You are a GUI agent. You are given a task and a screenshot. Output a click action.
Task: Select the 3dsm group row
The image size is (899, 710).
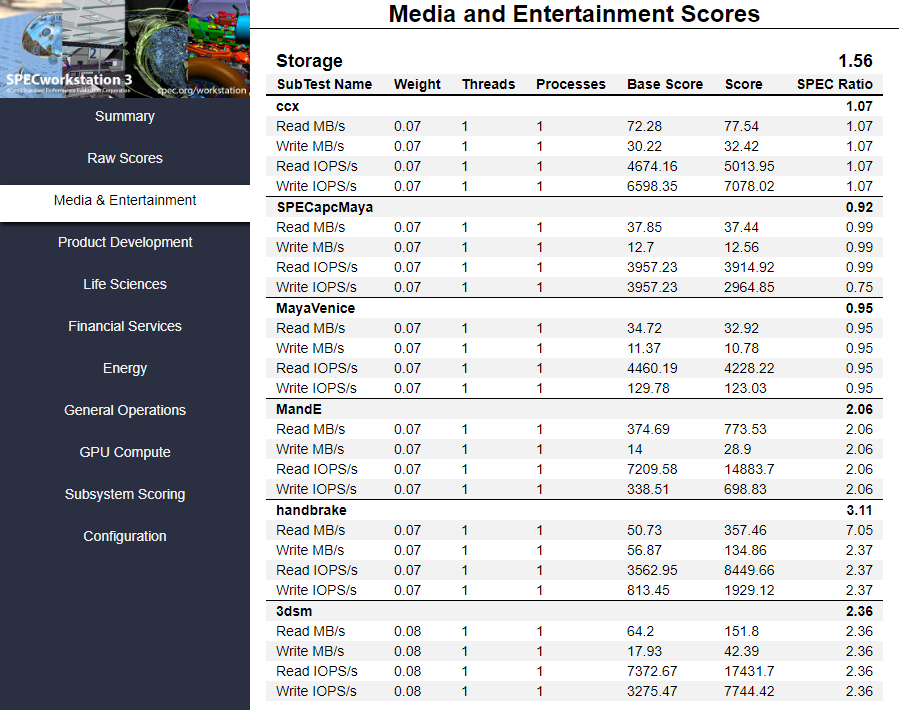[574, 611]
